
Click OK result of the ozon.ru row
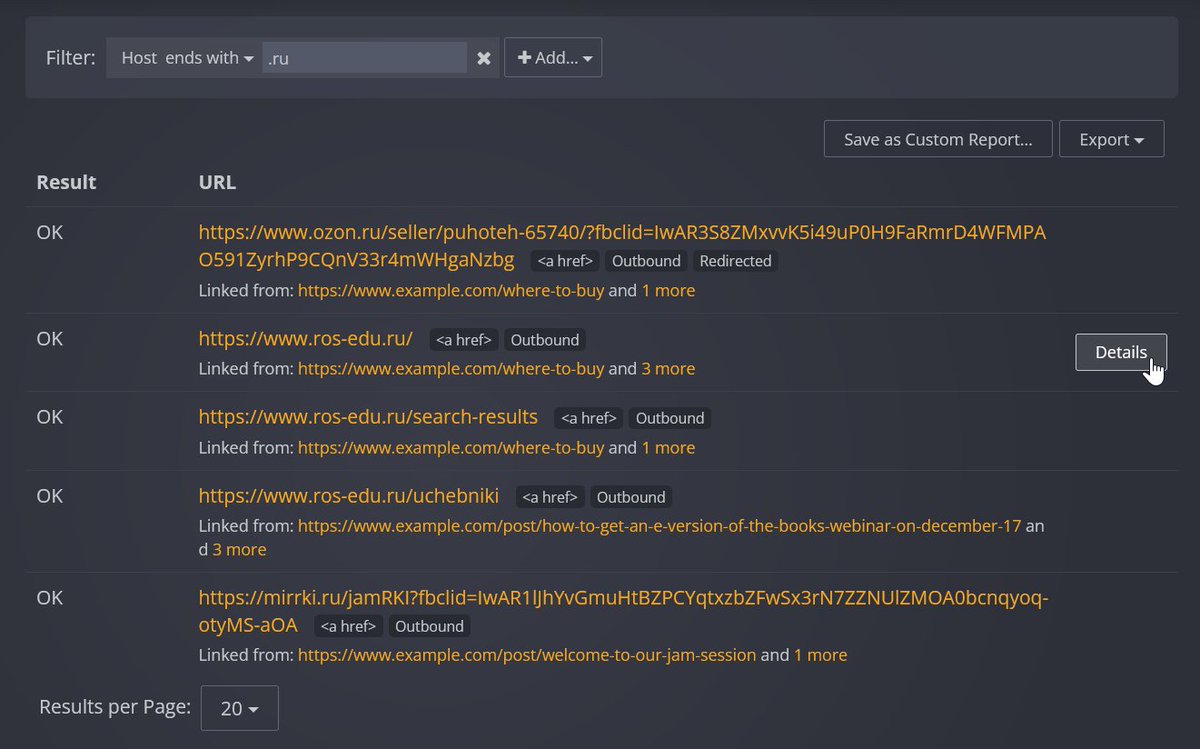50,232
